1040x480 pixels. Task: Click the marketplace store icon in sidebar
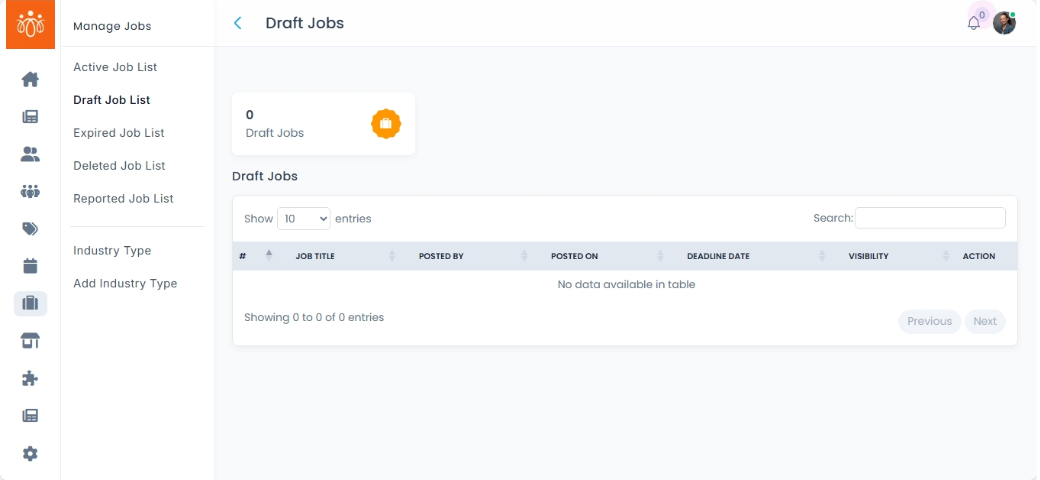pos(30,341)
